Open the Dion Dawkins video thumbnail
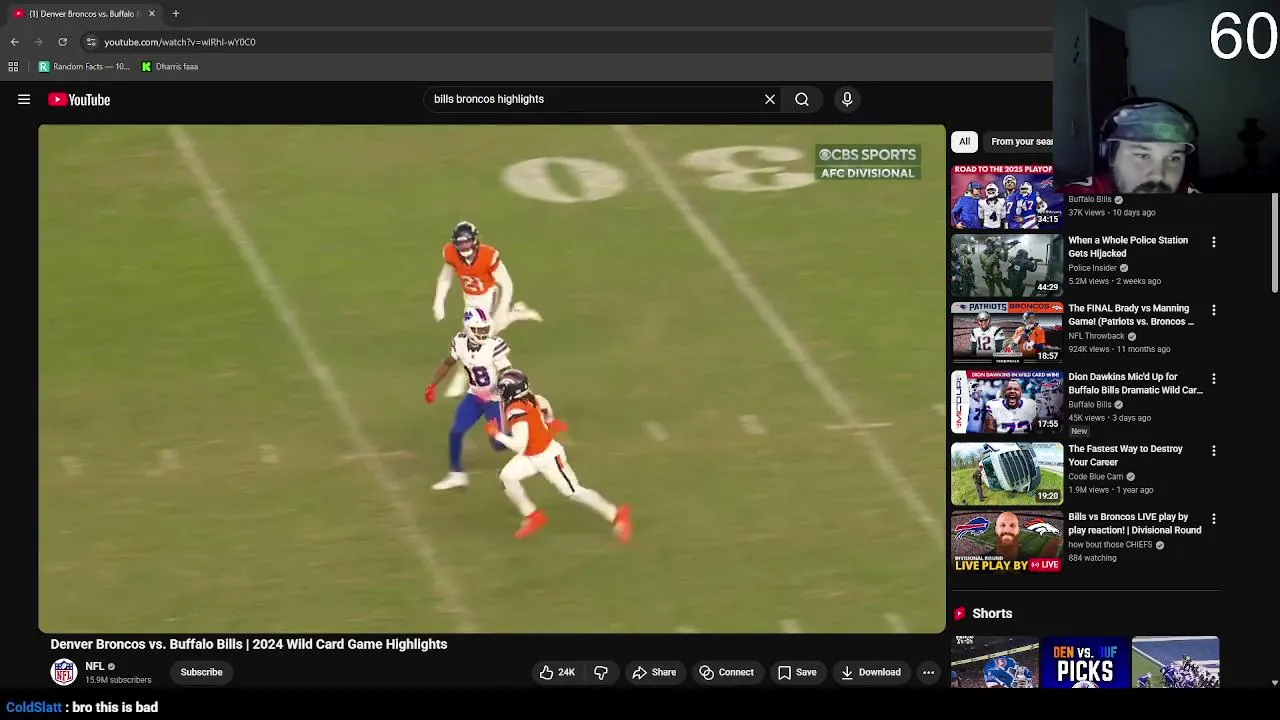 click(x=1007, y=402)
